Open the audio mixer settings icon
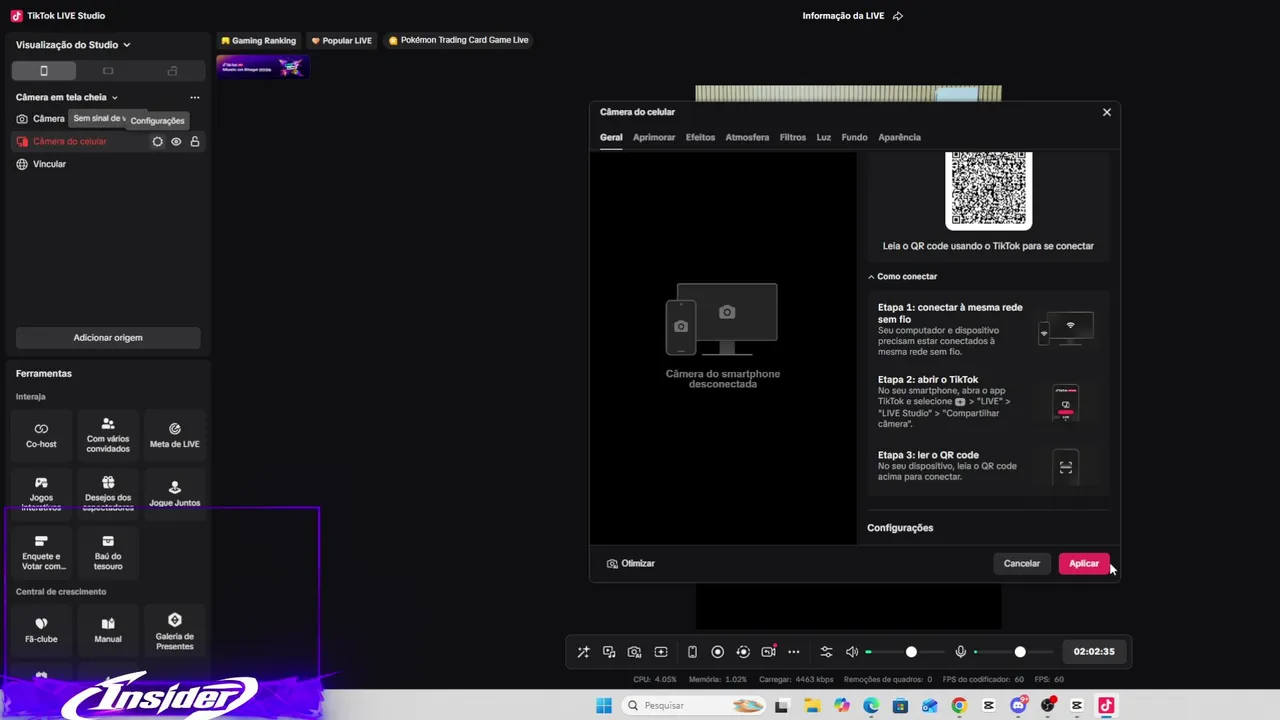Image resolution: width=1280 pixels, height=720 pixels. click(x=826, y=652)
